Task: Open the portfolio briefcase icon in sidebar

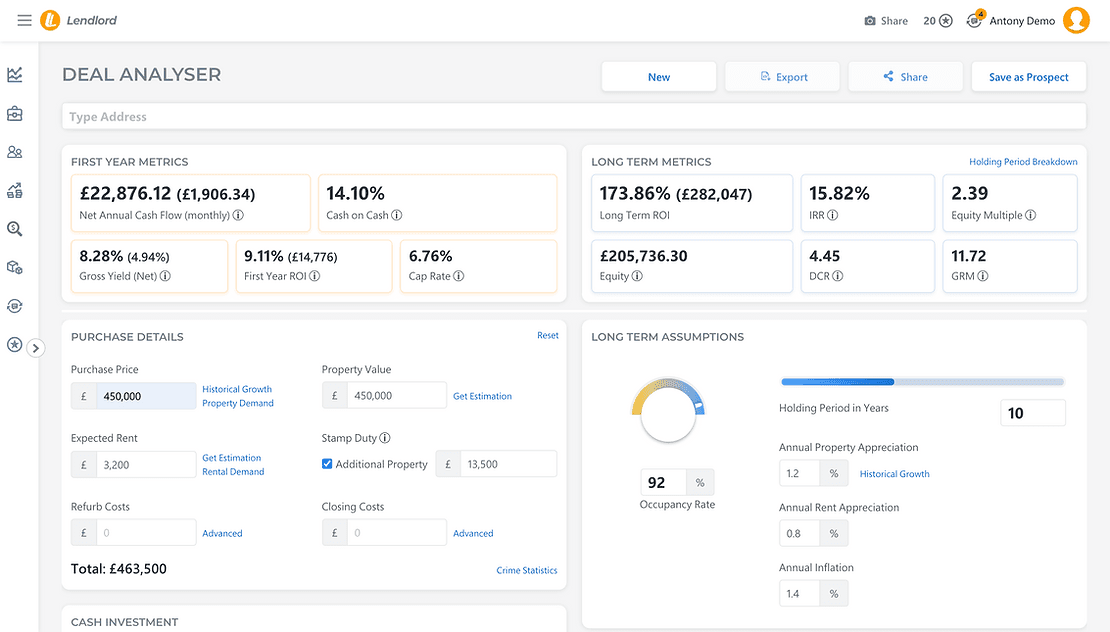Action: 15,113
